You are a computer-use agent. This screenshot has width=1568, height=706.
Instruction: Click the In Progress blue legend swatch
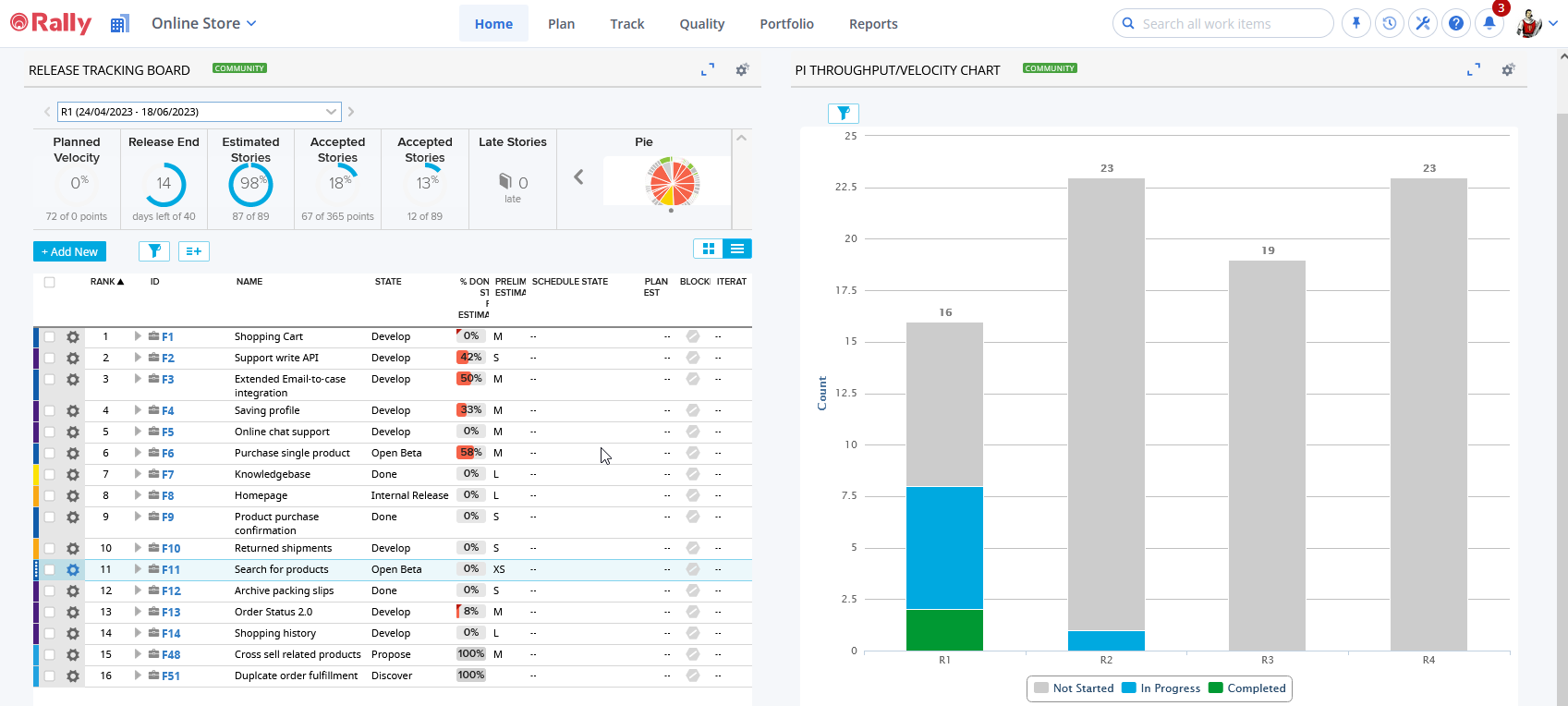pyautogui.click(x=1128, y=688)
